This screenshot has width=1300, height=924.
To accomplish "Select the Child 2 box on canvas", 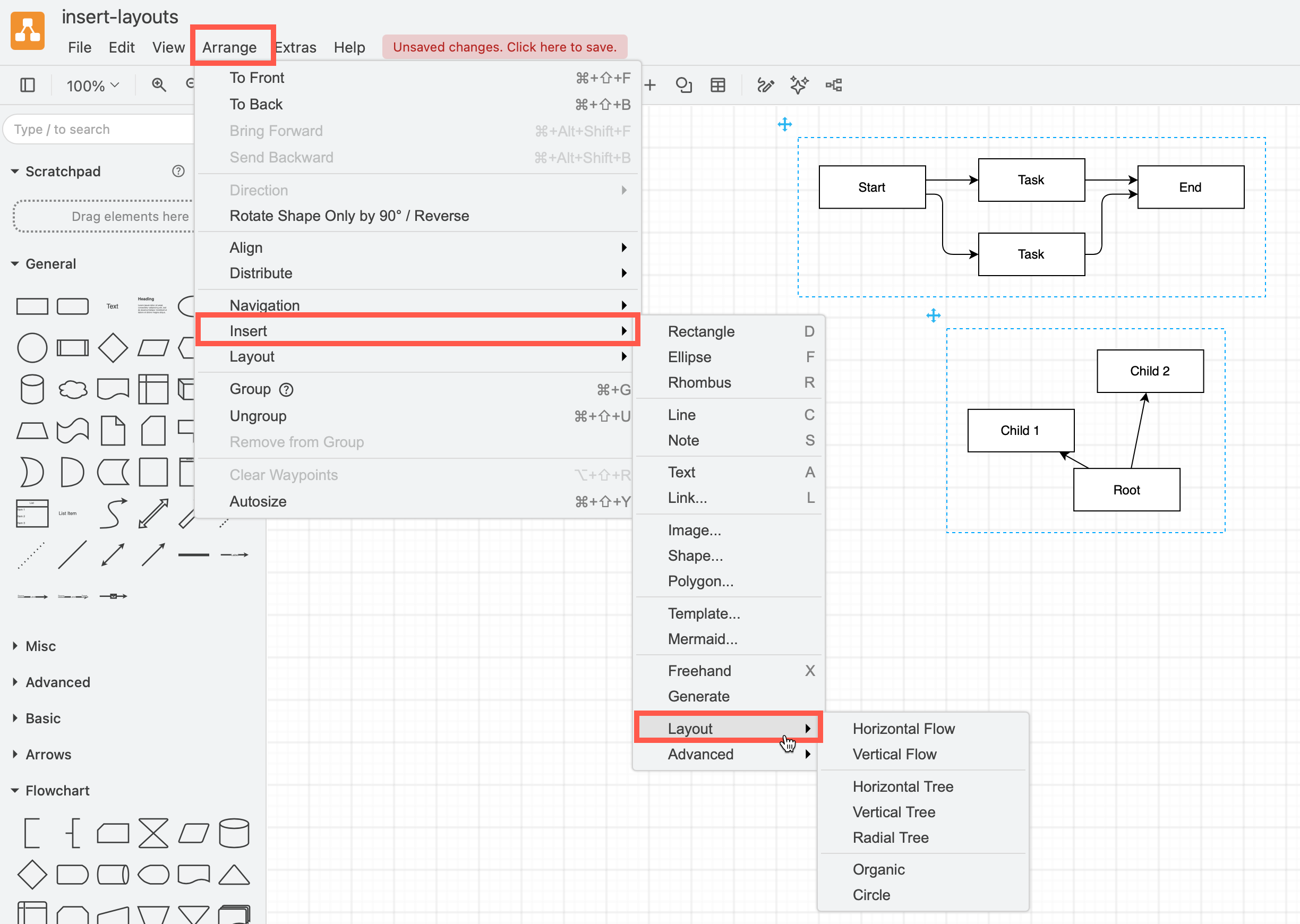I will coord(1150,371).
